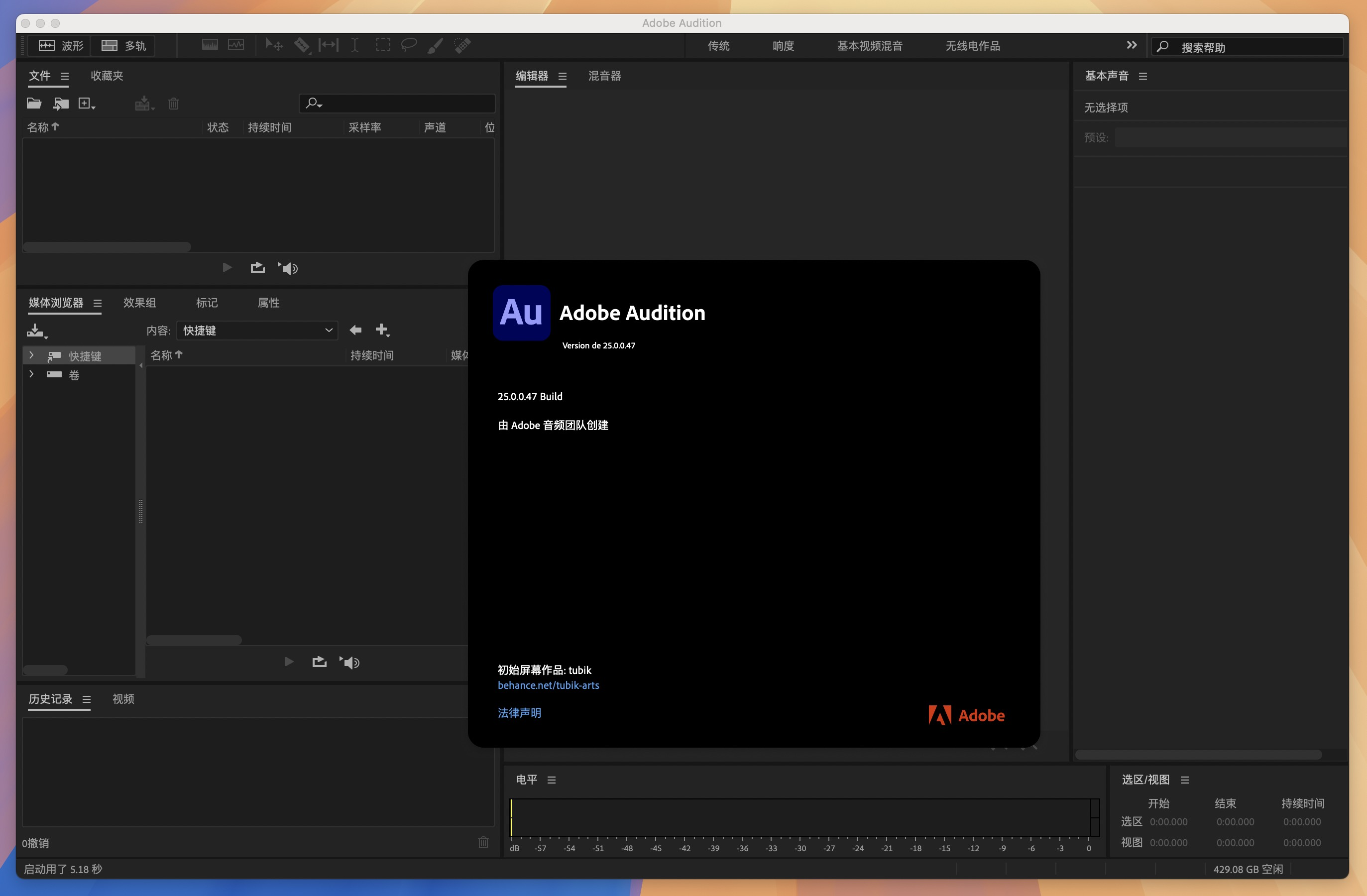The height and width of the screenshot is (896, 1367).
Task: Expand the 卷 item in media browser
Action: click(x=31, y=374)
